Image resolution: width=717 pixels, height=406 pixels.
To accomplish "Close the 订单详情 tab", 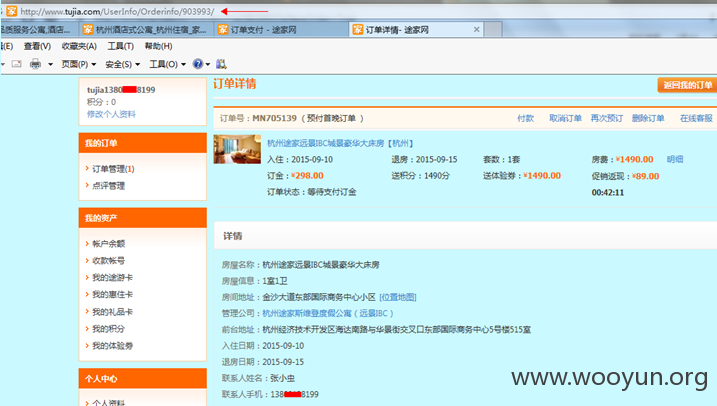I will pos(476,29).
